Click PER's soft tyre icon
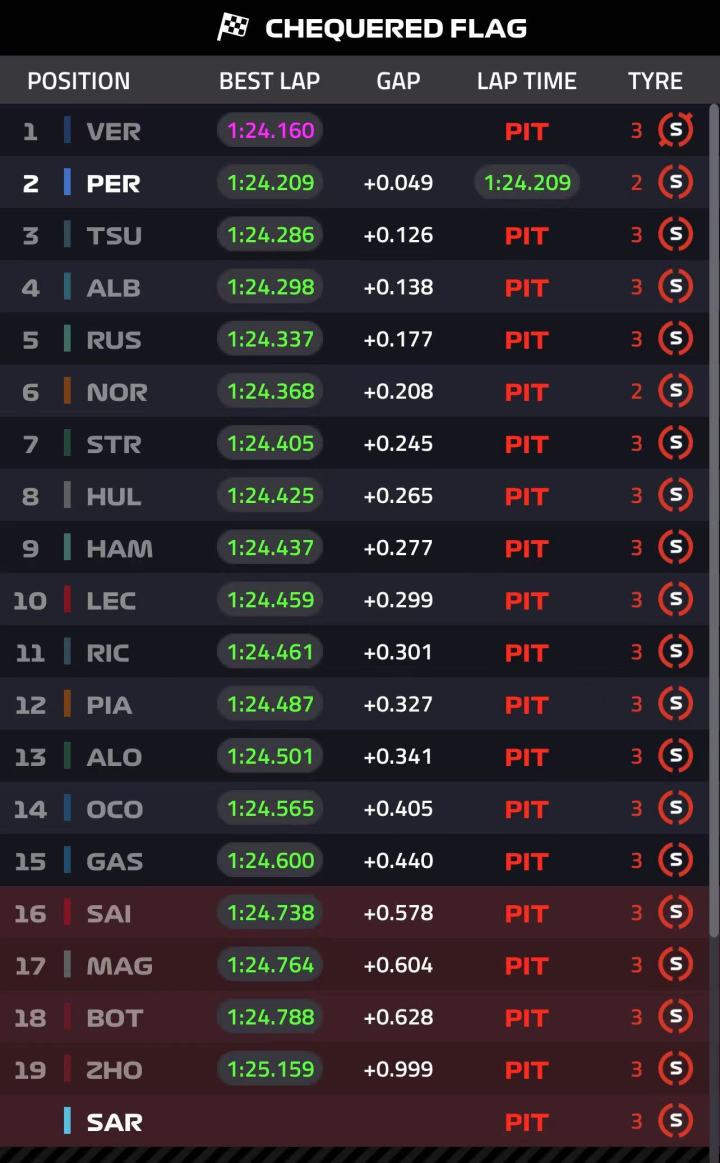The width and height of the screenshot is (720, 1163). point(676,182)
